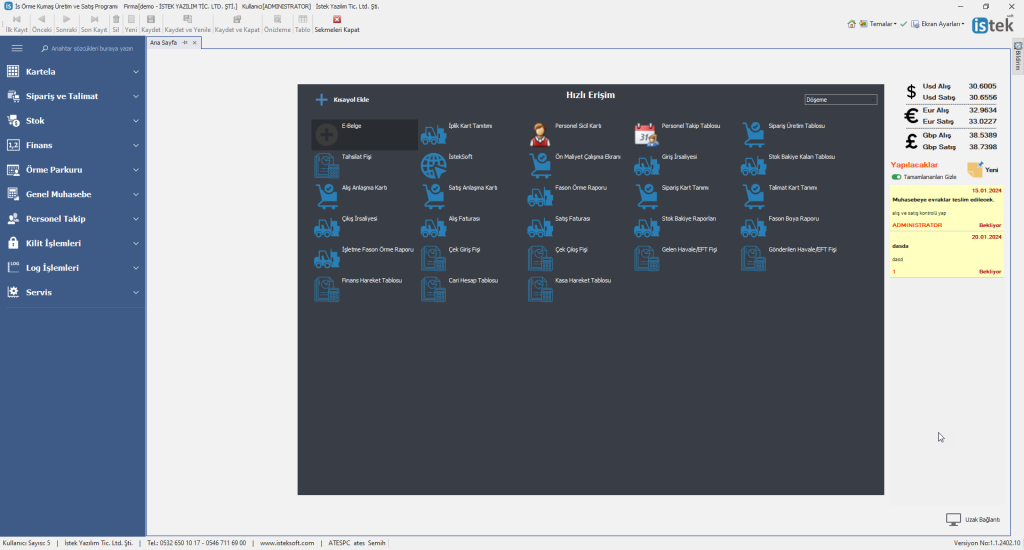Image resolution: width=1024 pixels, height=550 pixels.
Task: Expand the Kartela sidebar section
Action: (x=73, y=72)
